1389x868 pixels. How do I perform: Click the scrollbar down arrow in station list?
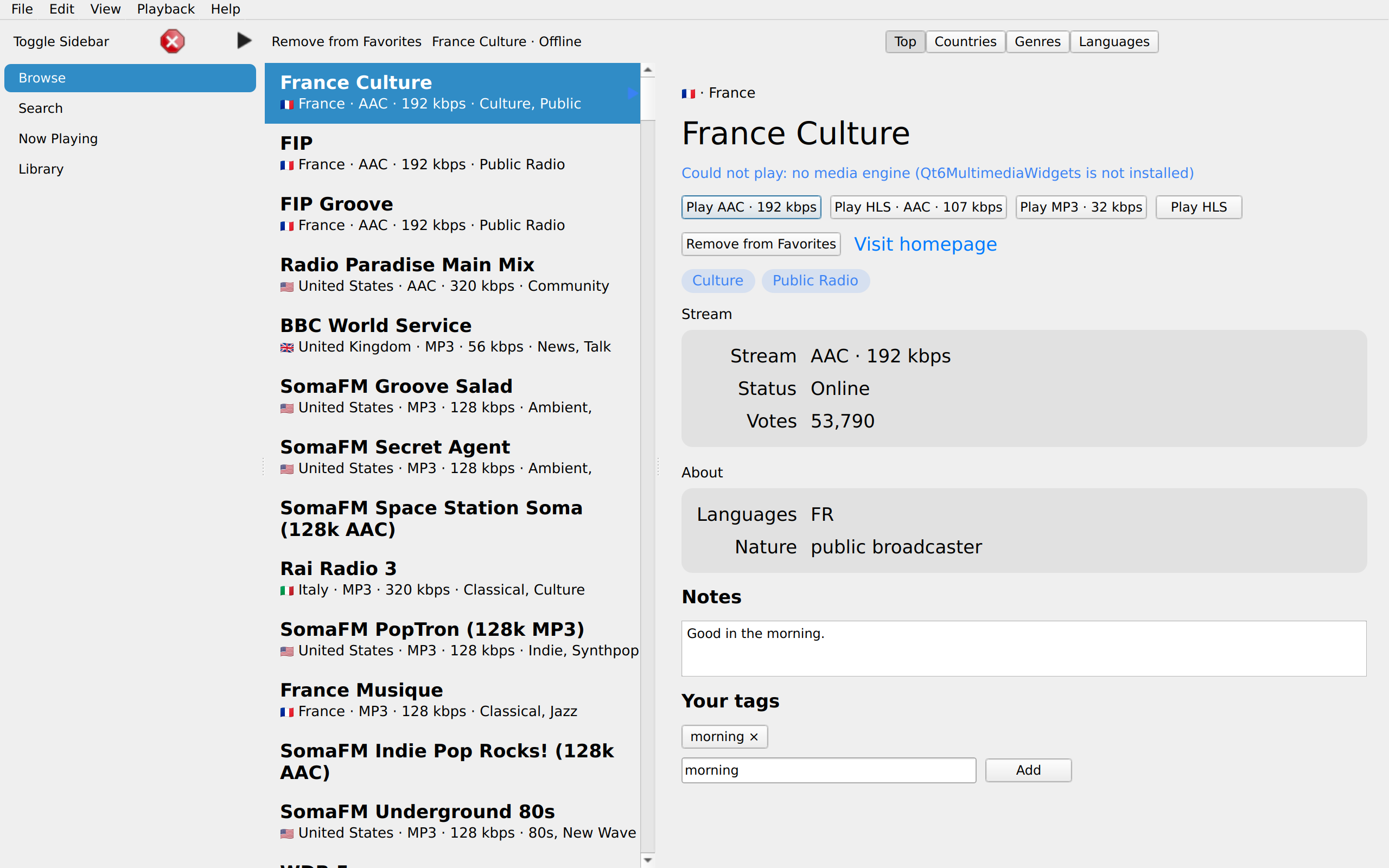point(647,860)
